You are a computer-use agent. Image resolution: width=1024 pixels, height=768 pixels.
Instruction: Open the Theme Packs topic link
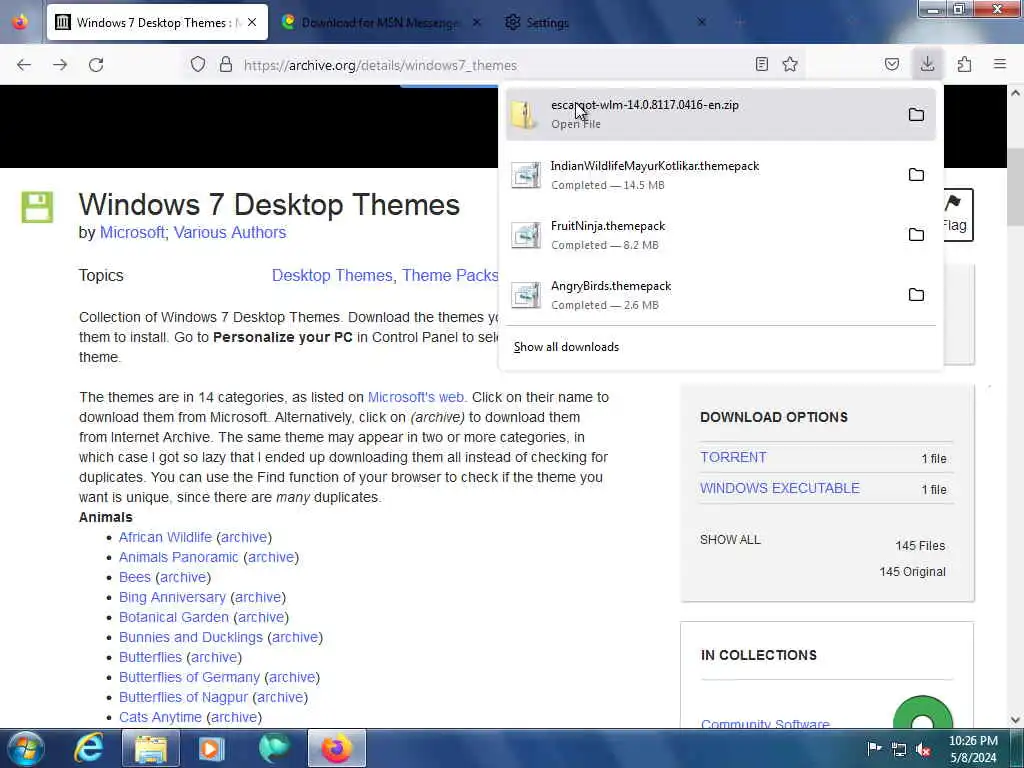[450, 275]
